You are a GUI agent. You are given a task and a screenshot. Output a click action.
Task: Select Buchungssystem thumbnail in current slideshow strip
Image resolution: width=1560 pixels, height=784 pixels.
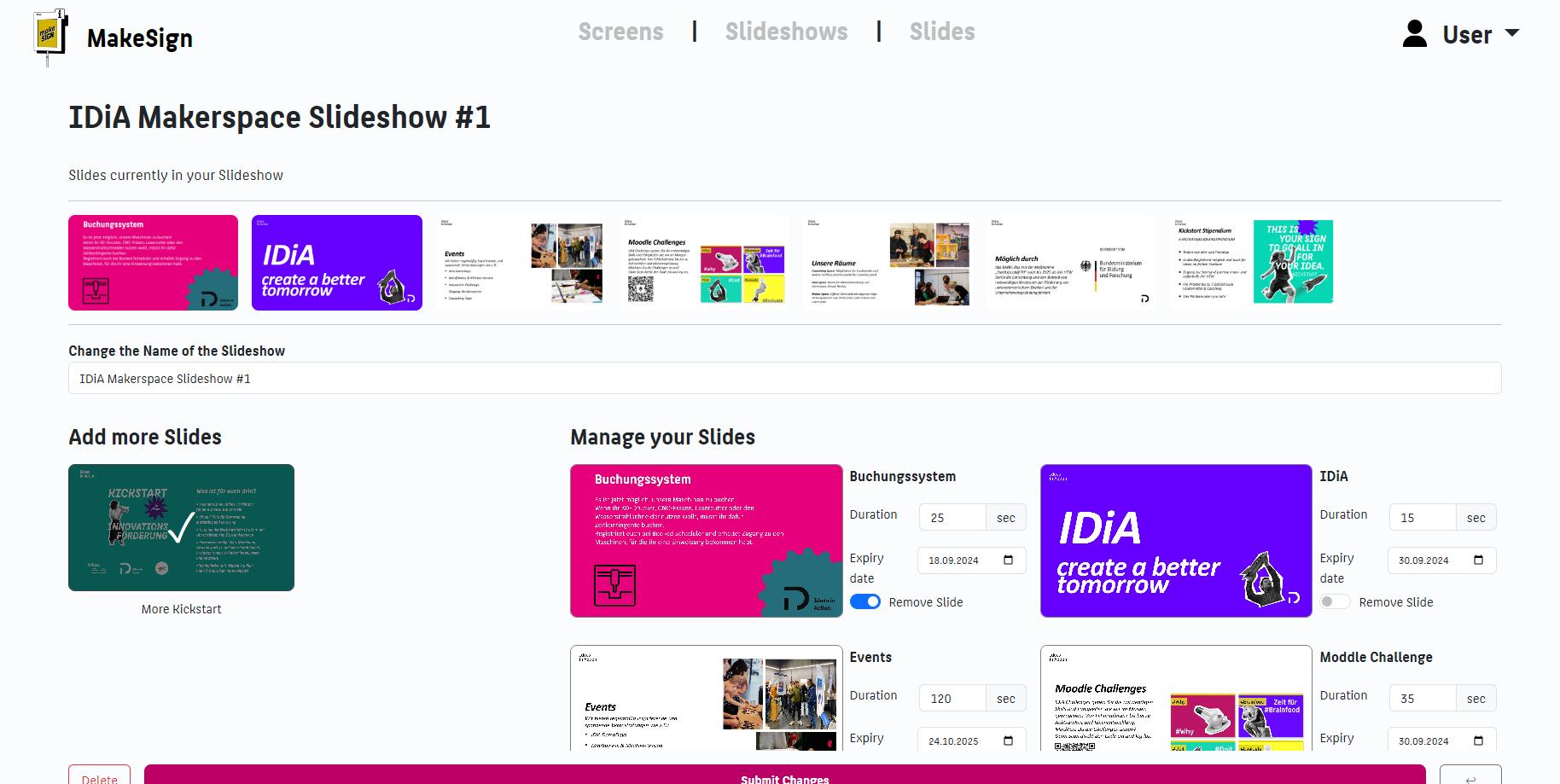pos(154,263)
